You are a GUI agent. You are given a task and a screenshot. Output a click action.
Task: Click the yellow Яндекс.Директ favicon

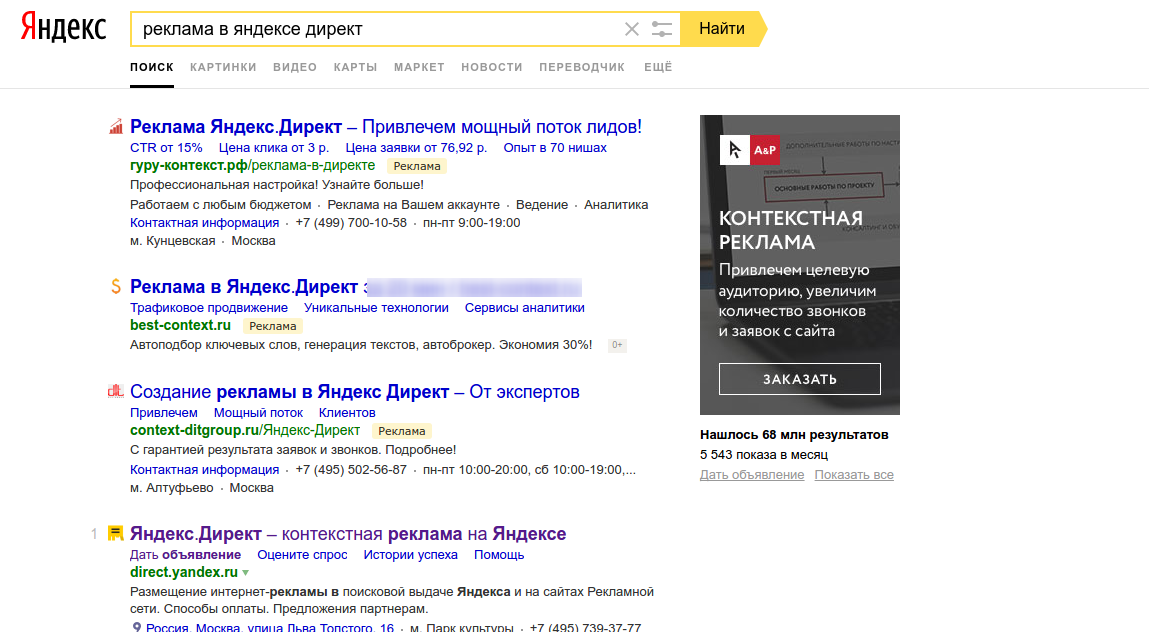116,533
